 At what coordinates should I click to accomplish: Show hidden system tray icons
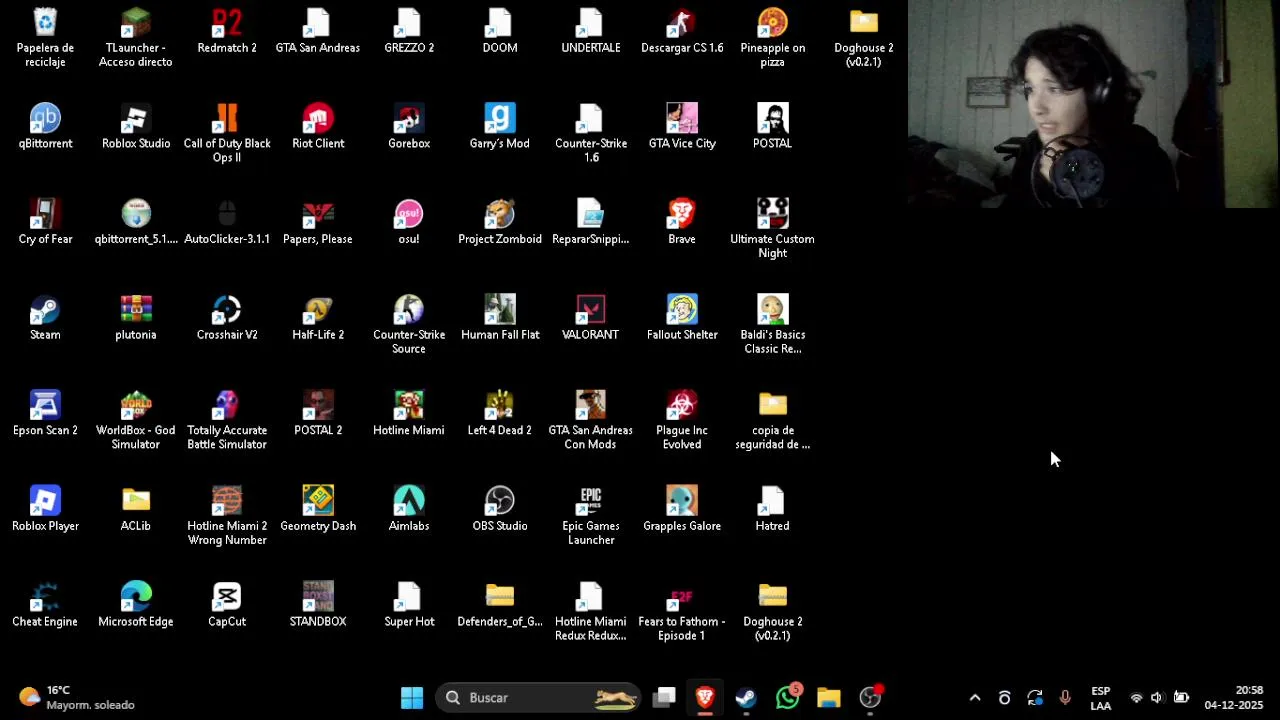click(975, 698)
